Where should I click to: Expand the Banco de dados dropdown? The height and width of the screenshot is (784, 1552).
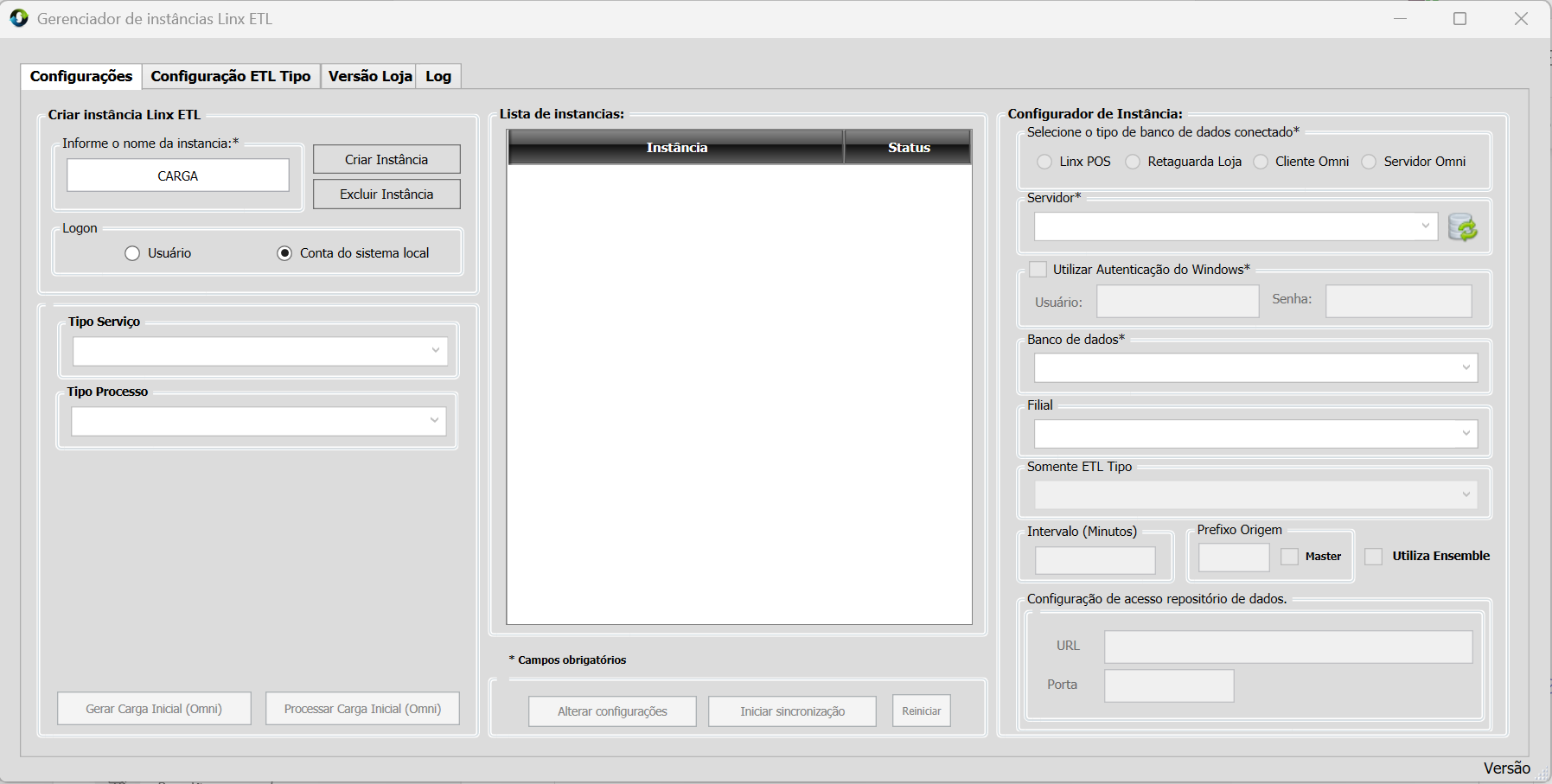click(1256, 368)
